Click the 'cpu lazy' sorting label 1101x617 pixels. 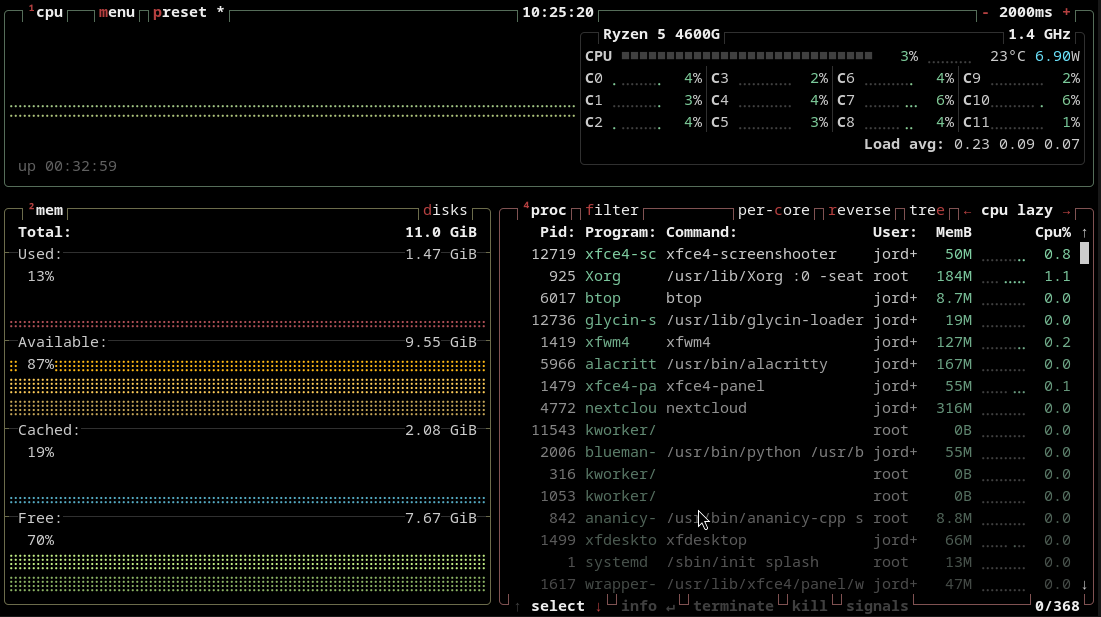[x=1017, y=211]
